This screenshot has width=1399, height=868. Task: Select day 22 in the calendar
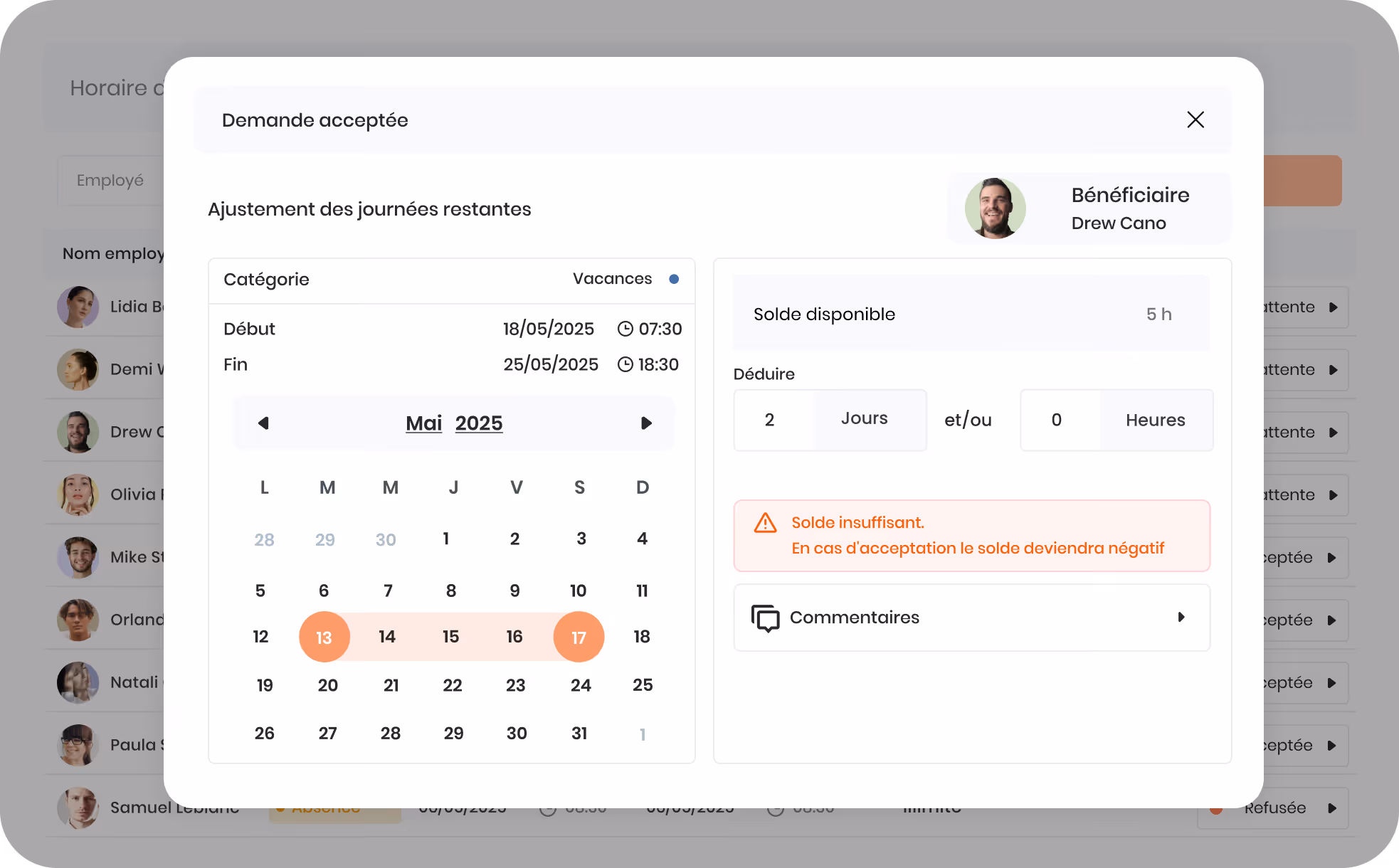453,685
